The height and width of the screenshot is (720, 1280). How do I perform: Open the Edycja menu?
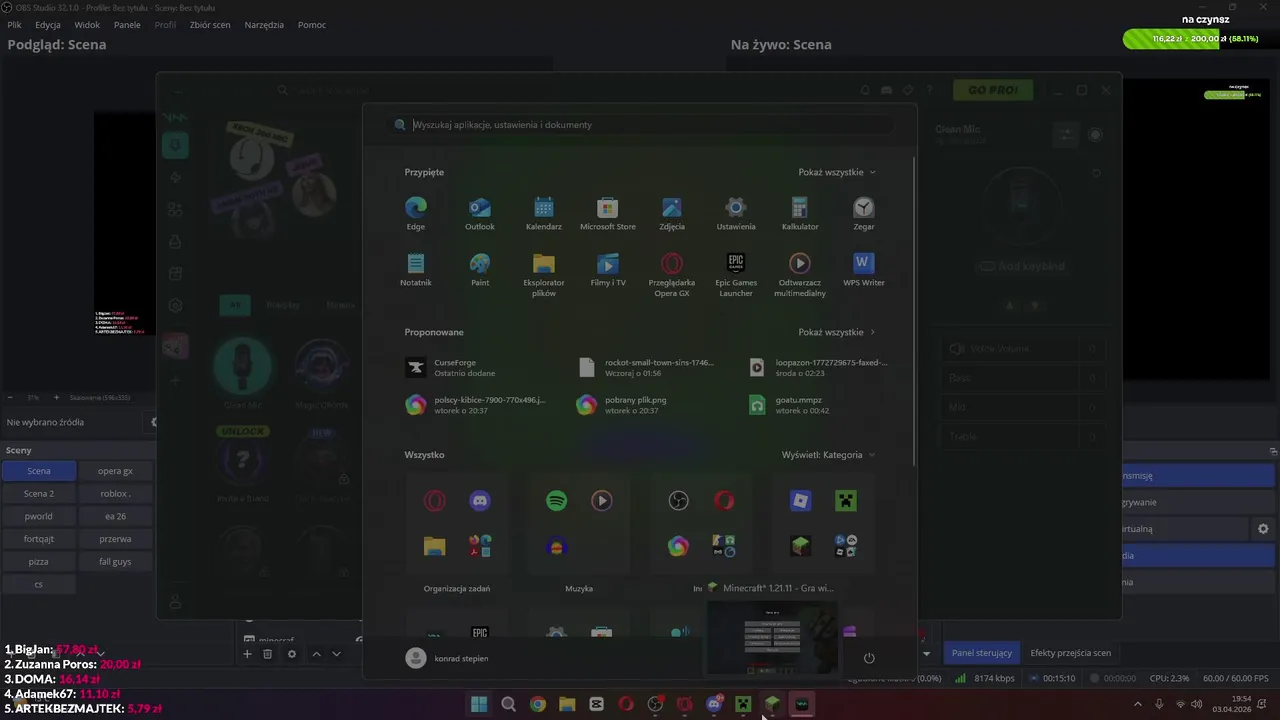pos(47,24)
